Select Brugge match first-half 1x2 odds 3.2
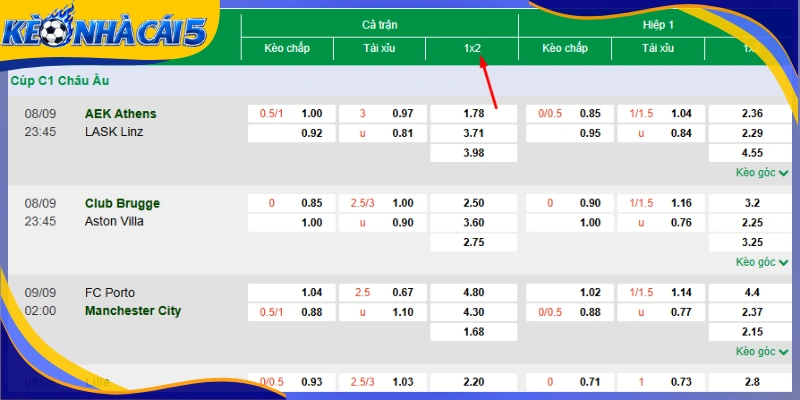The width and height of the screenshot is (800, 400). click(x=752, y=203)
